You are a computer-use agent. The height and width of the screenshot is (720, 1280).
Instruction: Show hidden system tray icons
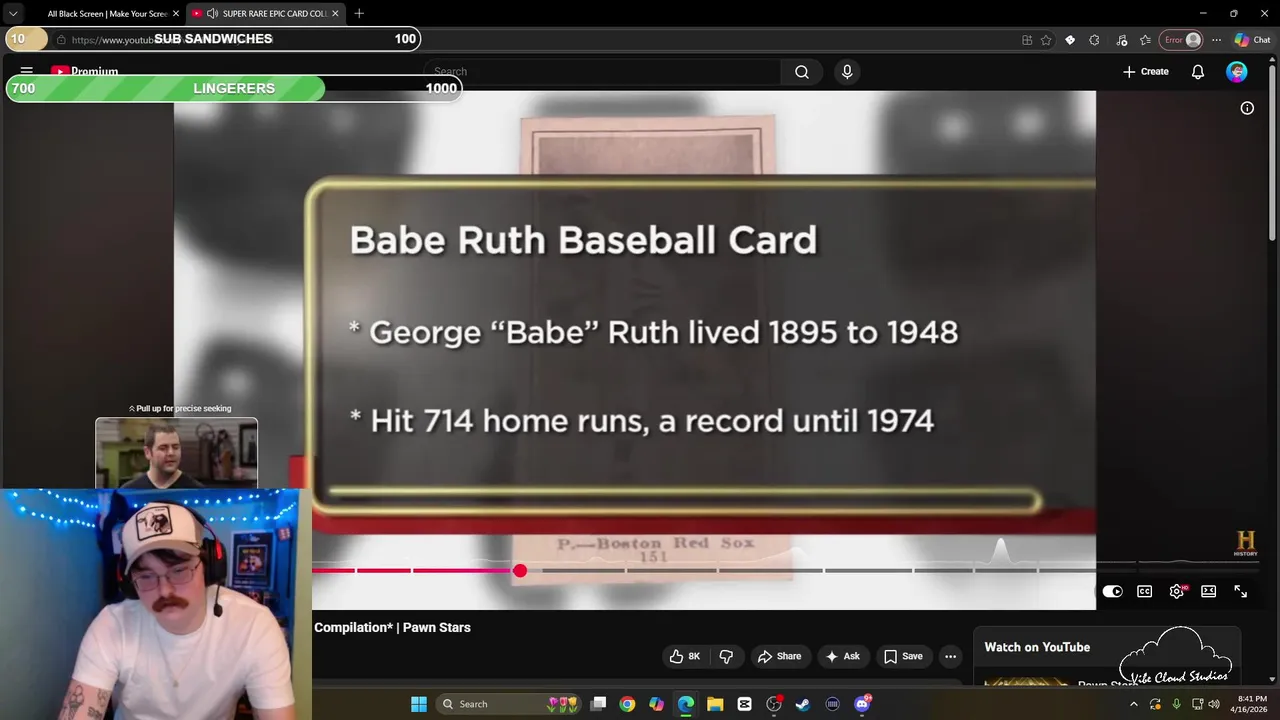[x=1134, y=704]
